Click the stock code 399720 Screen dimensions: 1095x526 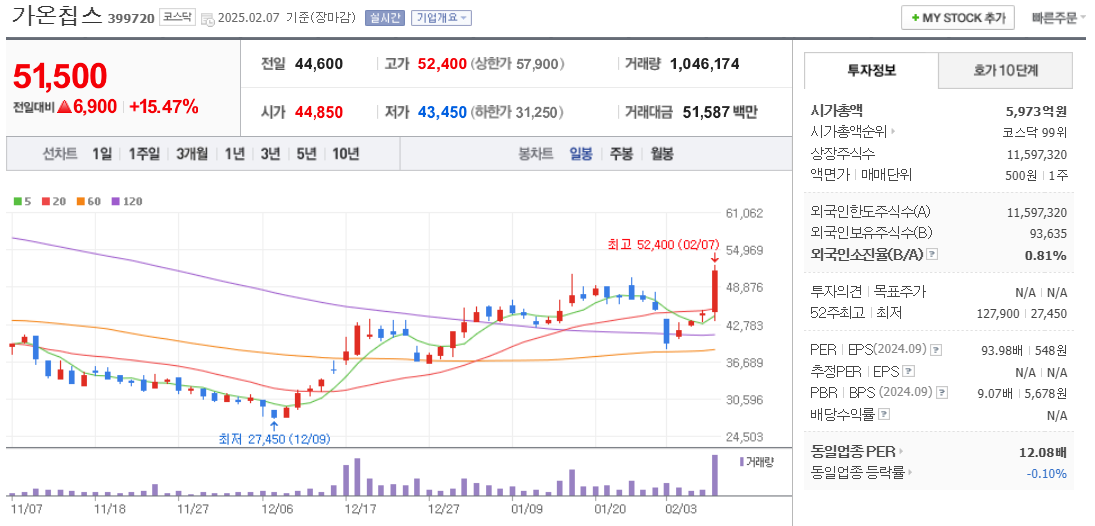point(131,18)
